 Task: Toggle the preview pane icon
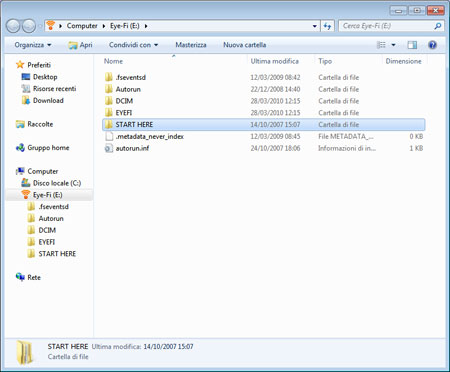coord(412,45)
